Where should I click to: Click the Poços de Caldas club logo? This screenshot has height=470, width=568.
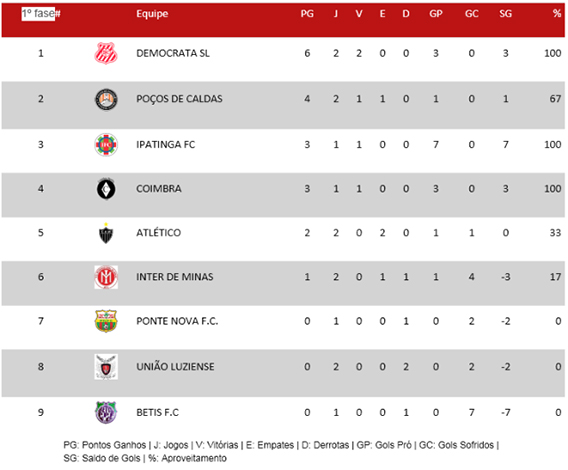pos(106,99)
